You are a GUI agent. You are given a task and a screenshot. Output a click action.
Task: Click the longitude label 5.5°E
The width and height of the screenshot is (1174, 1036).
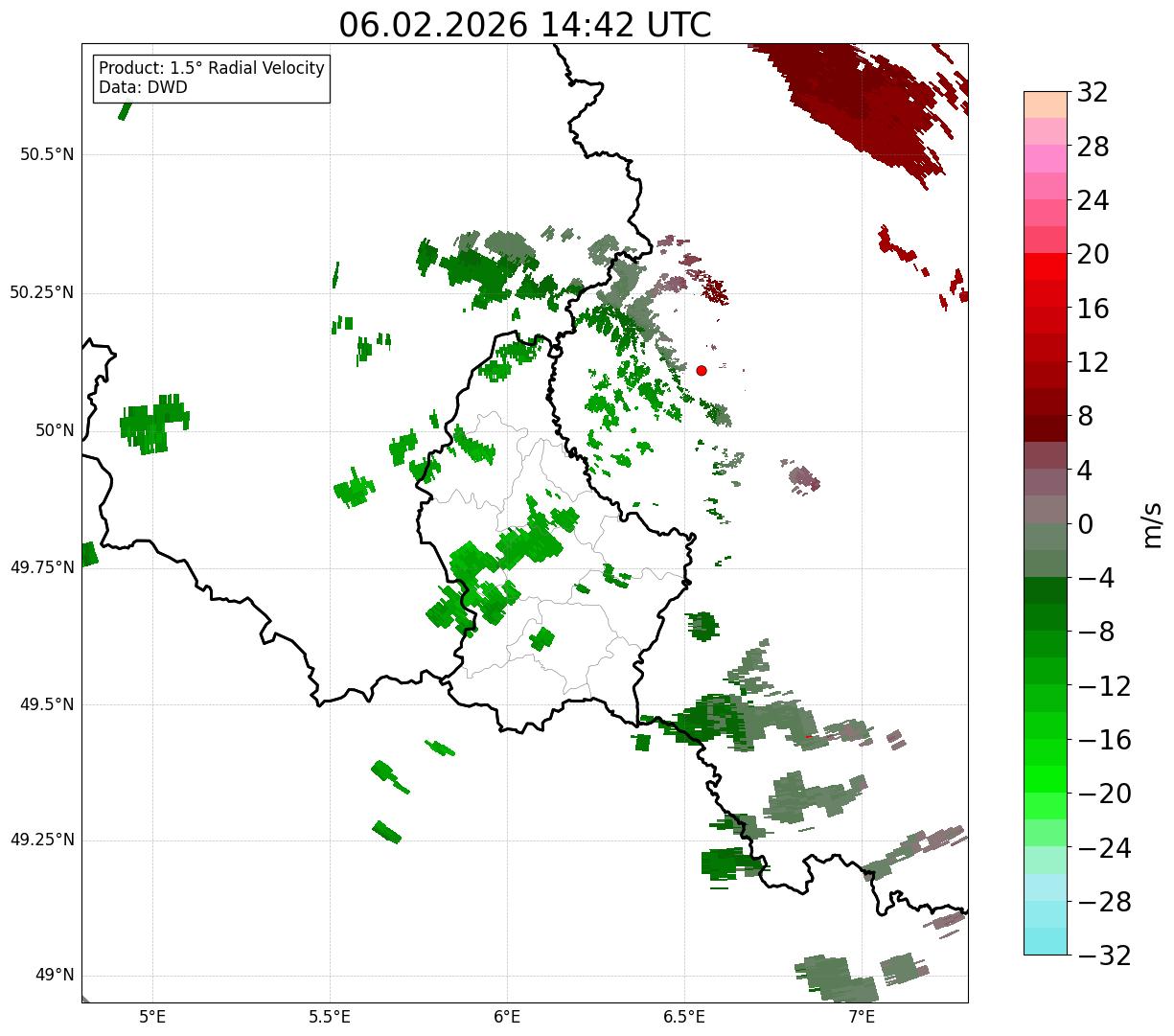(330, 1017)
